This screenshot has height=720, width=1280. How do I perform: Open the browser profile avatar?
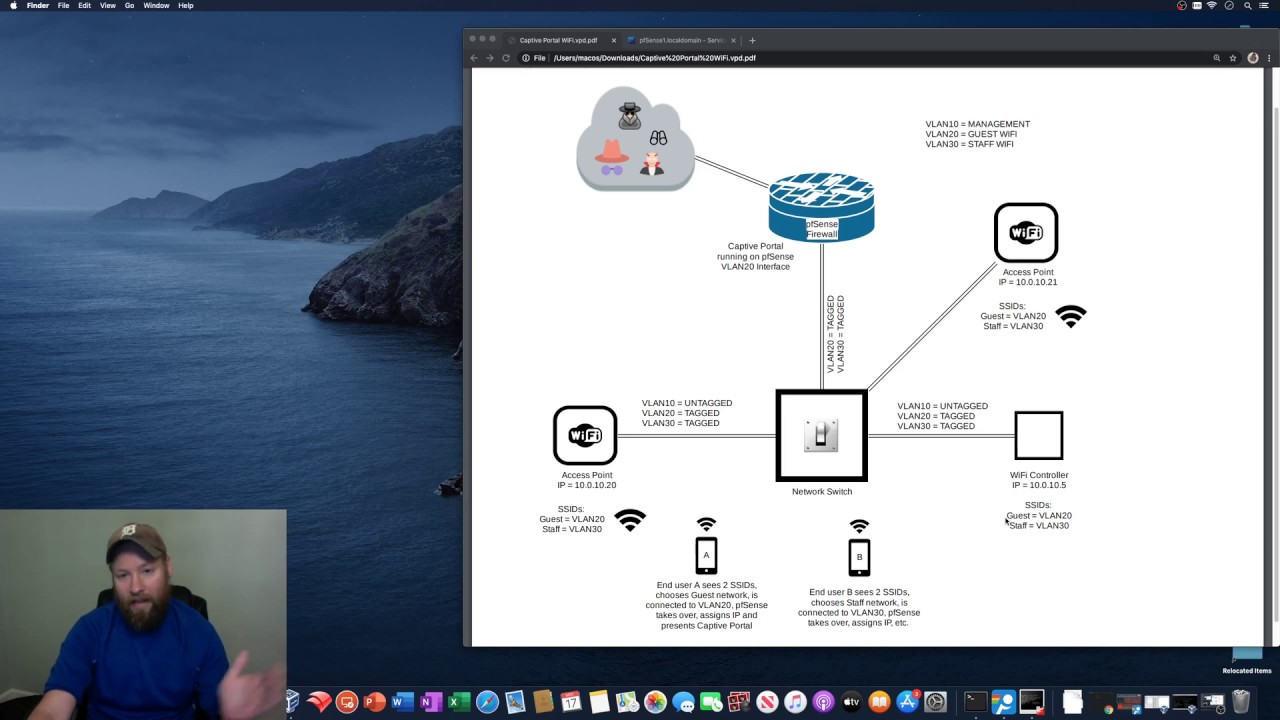(1253, 58)
